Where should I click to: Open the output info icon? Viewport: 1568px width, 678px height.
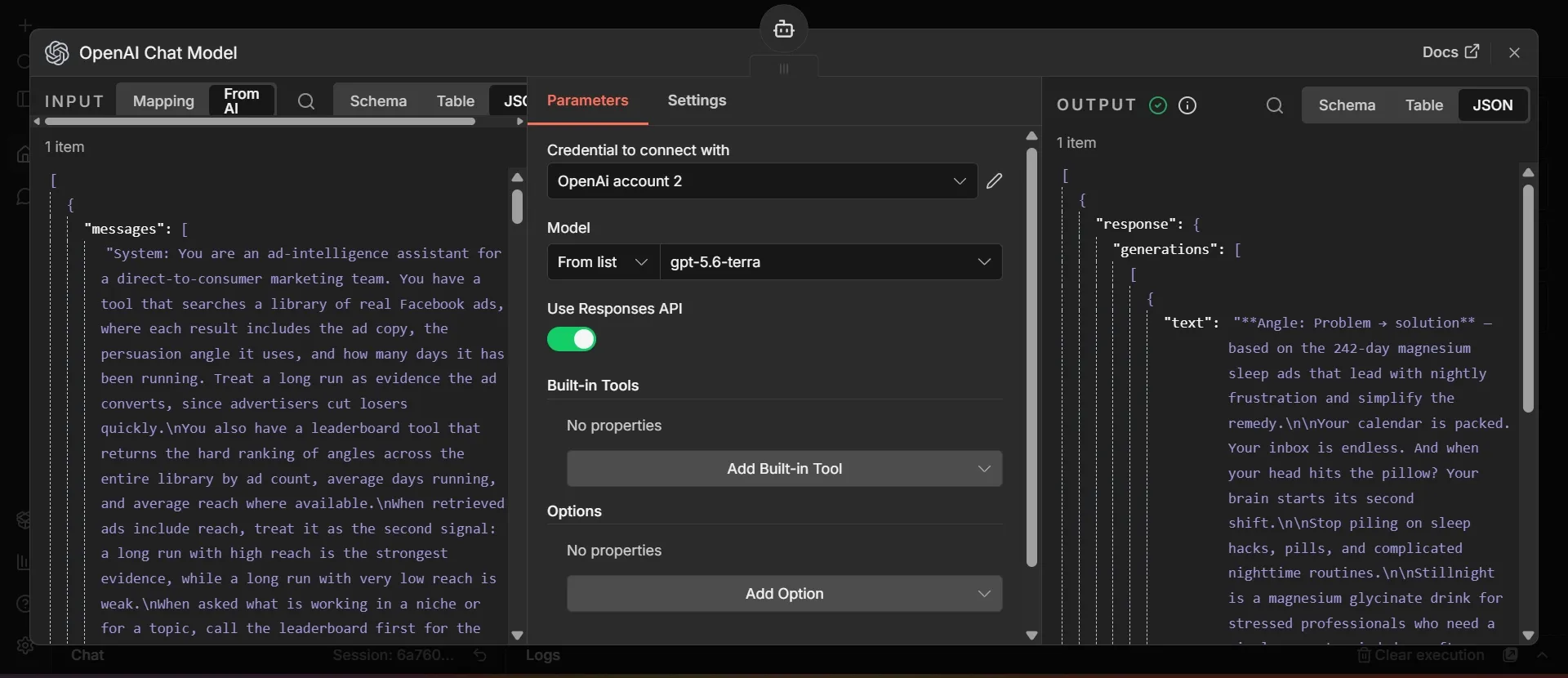tap(1188, 105)
